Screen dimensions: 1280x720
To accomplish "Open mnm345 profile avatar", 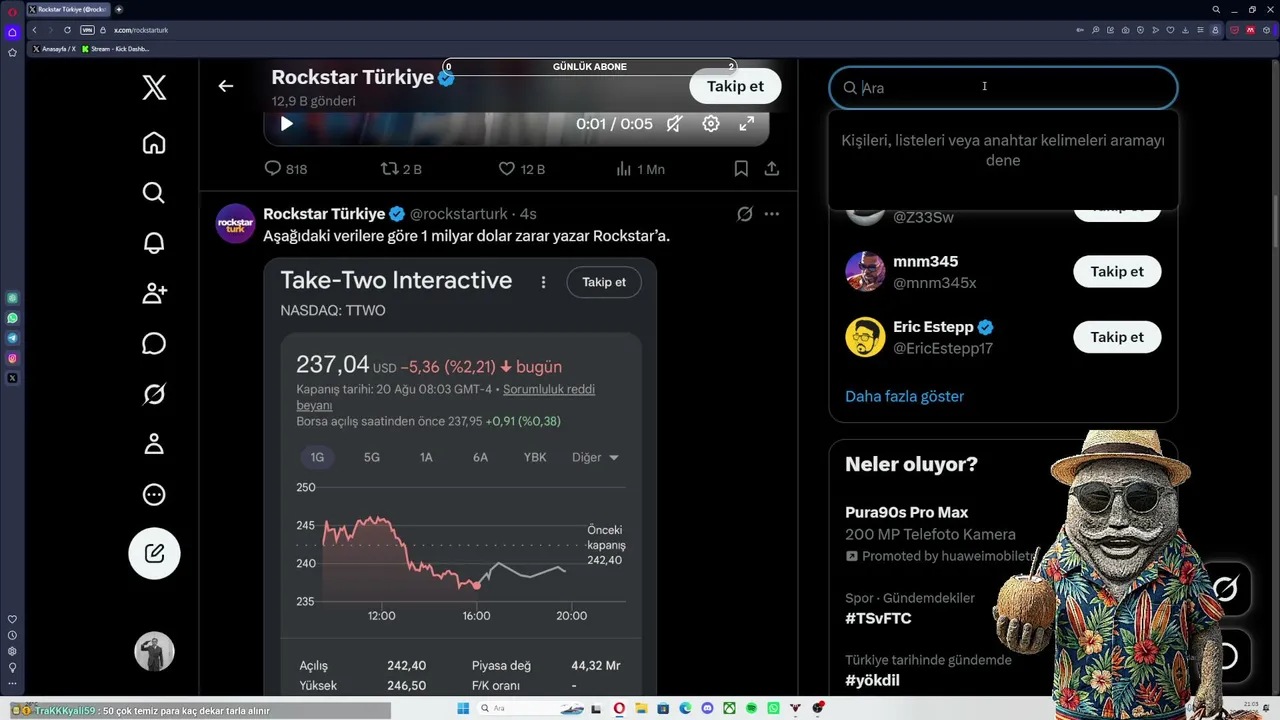I will coord(865,272).
